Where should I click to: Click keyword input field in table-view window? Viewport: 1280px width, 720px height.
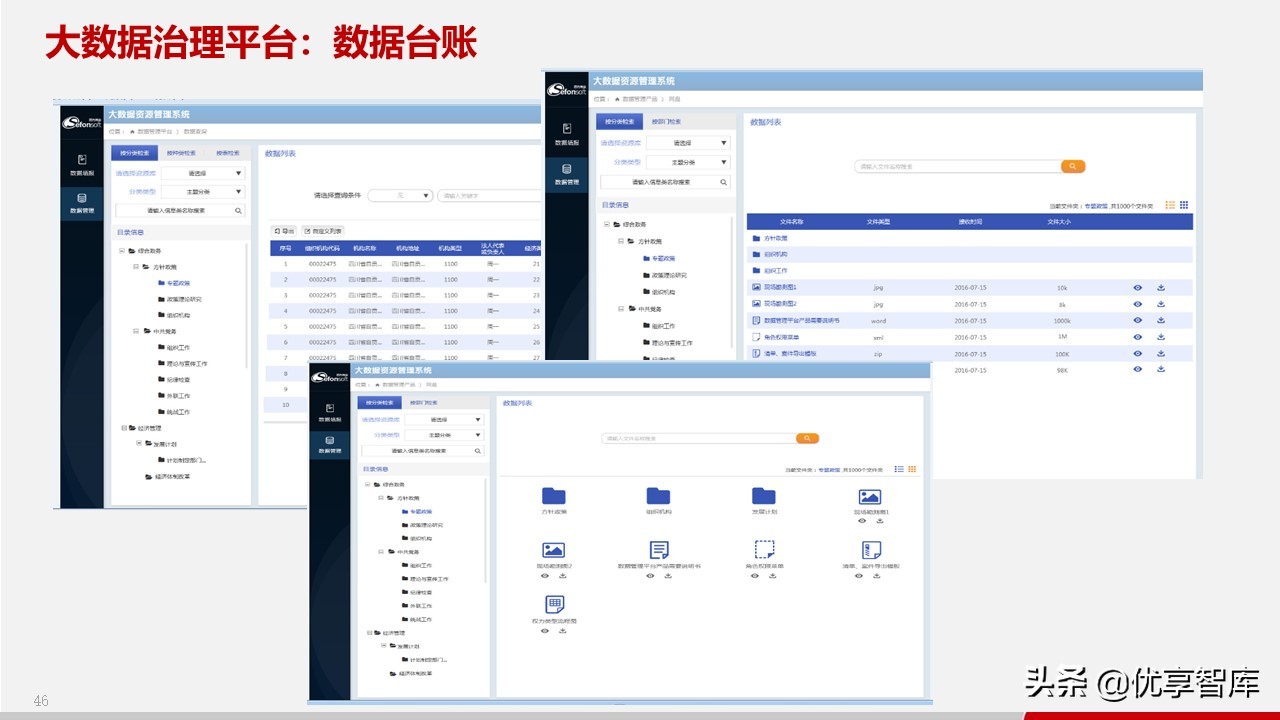(x=490, y=196)
